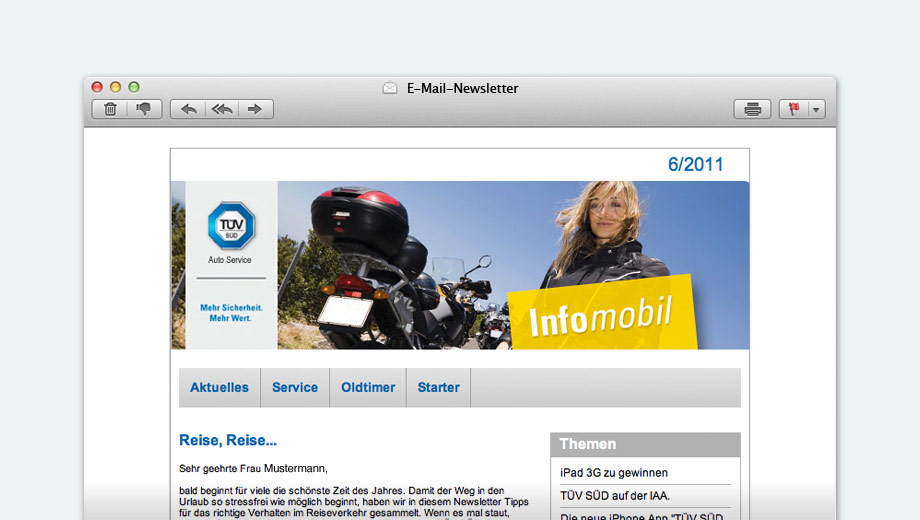Flag the message with the red flag
The width and height of the screenshot is (920, 520).
click(794, 109)
